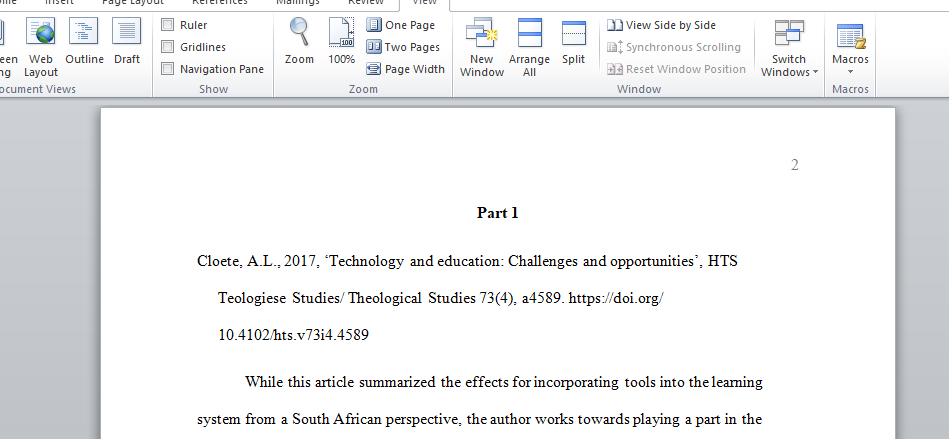Open the View ribbon tab
Screen dimensions: 949x439
pos(424,3)
